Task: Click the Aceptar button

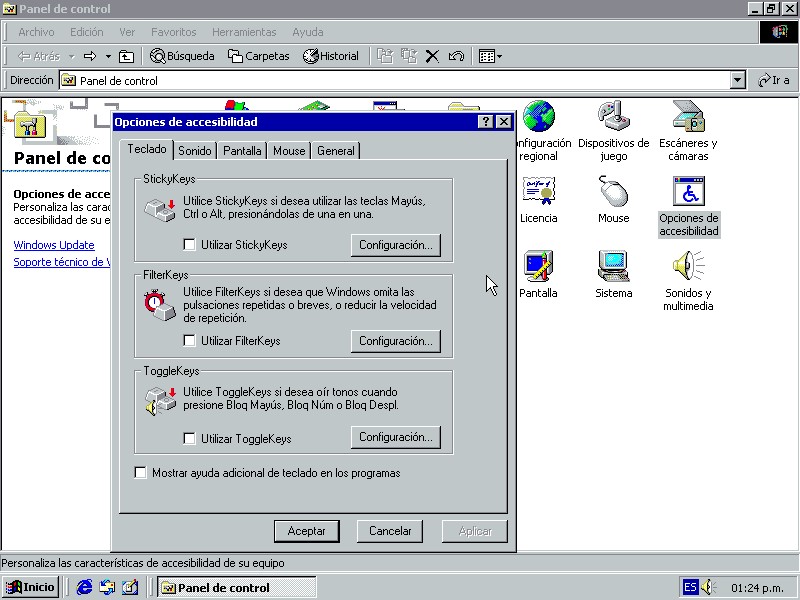Action: 307,531
